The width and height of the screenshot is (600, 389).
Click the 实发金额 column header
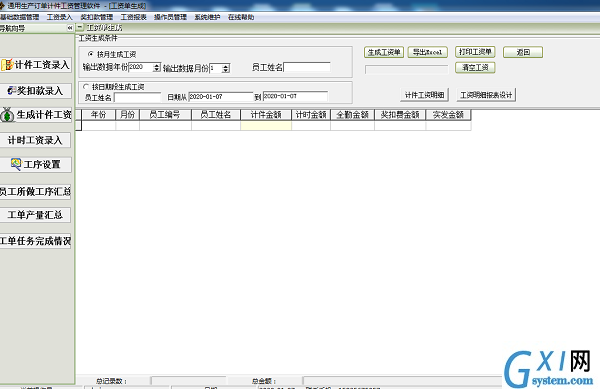(x=448, y=115)
